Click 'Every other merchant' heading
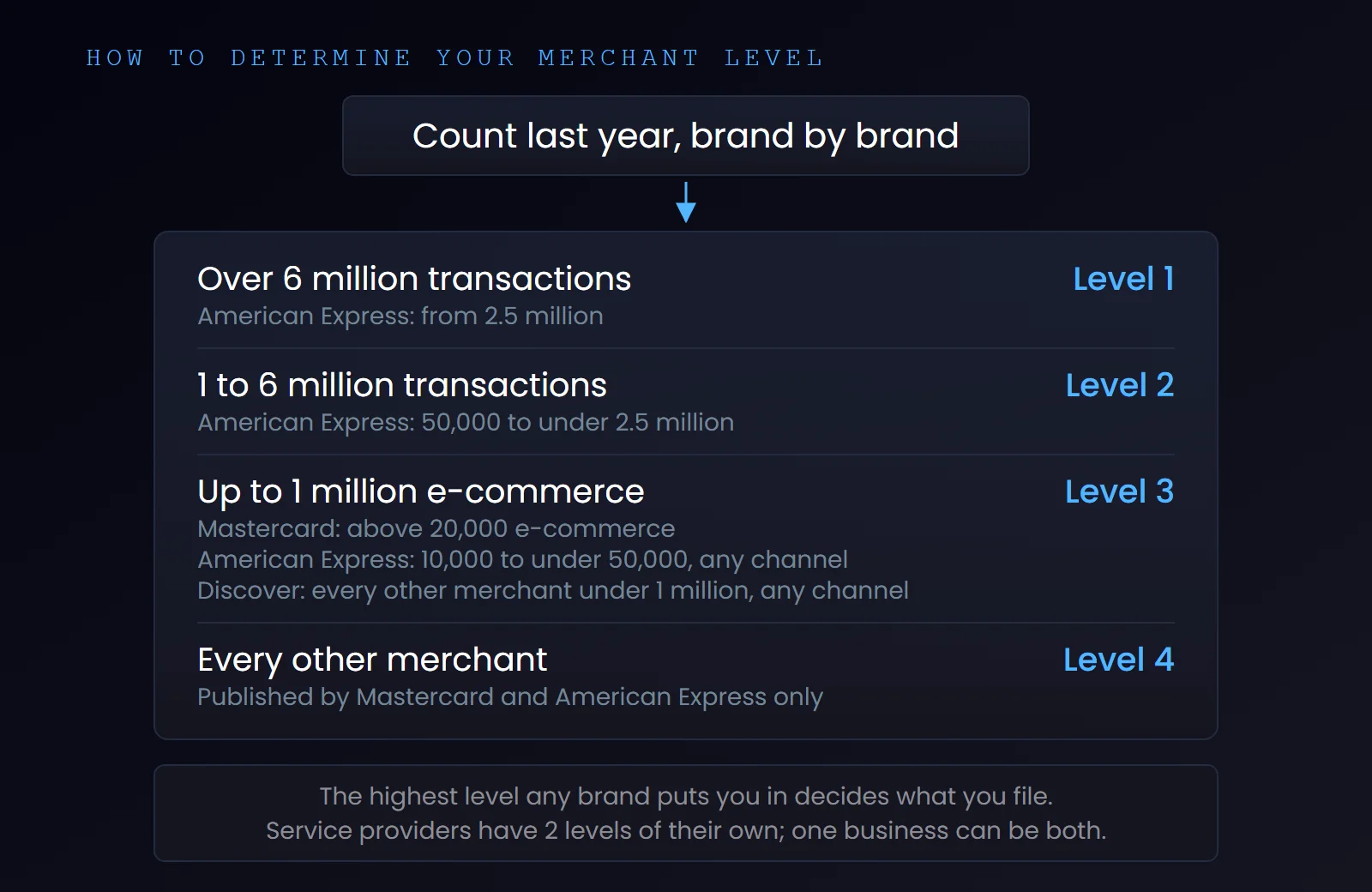Screen dimensions: 1372x892 point(372,660)
